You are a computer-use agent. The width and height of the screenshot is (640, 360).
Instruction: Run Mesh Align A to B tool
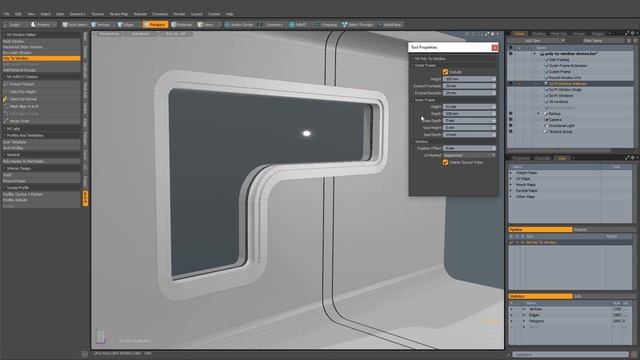tap(41, 106)
